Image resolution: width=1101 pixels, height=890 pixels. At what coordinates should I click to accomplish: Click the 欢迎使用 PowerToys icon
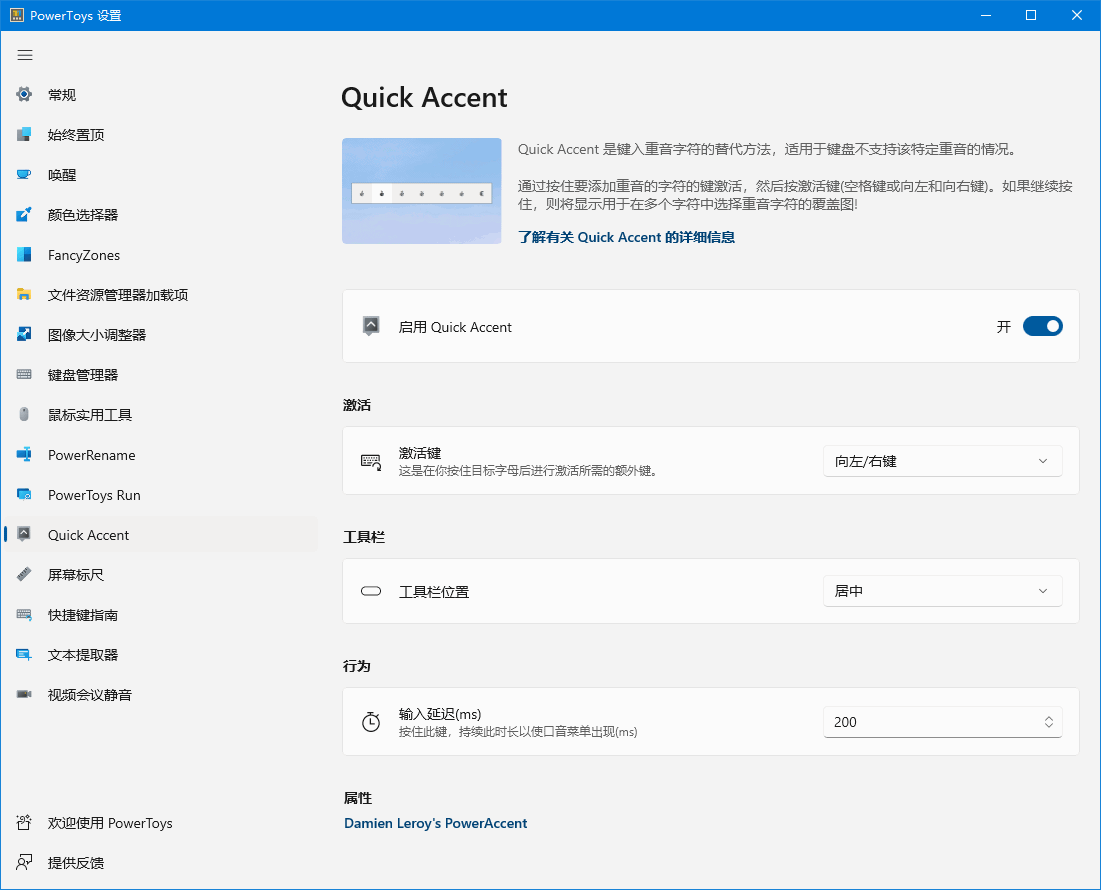(24, 823)
